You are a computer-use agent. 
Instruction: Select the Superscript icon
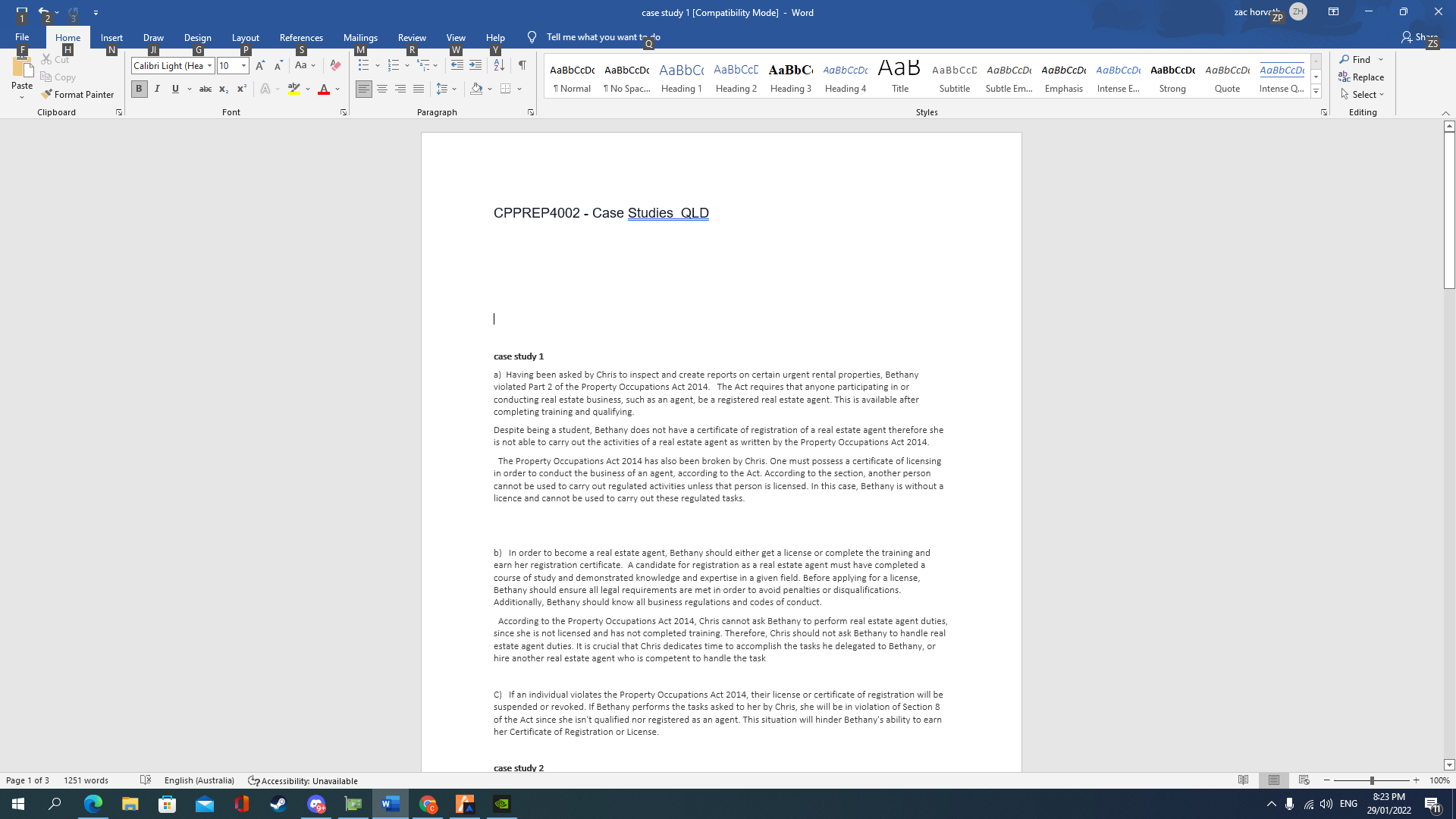(x=241, y=89)
